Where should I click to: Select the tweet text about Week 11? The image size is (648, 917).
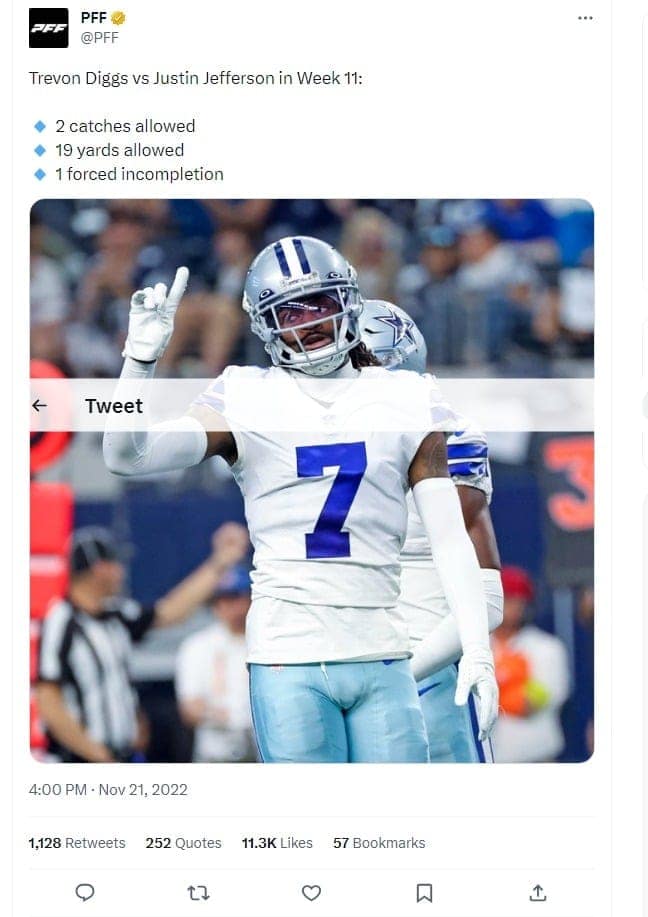195,78
